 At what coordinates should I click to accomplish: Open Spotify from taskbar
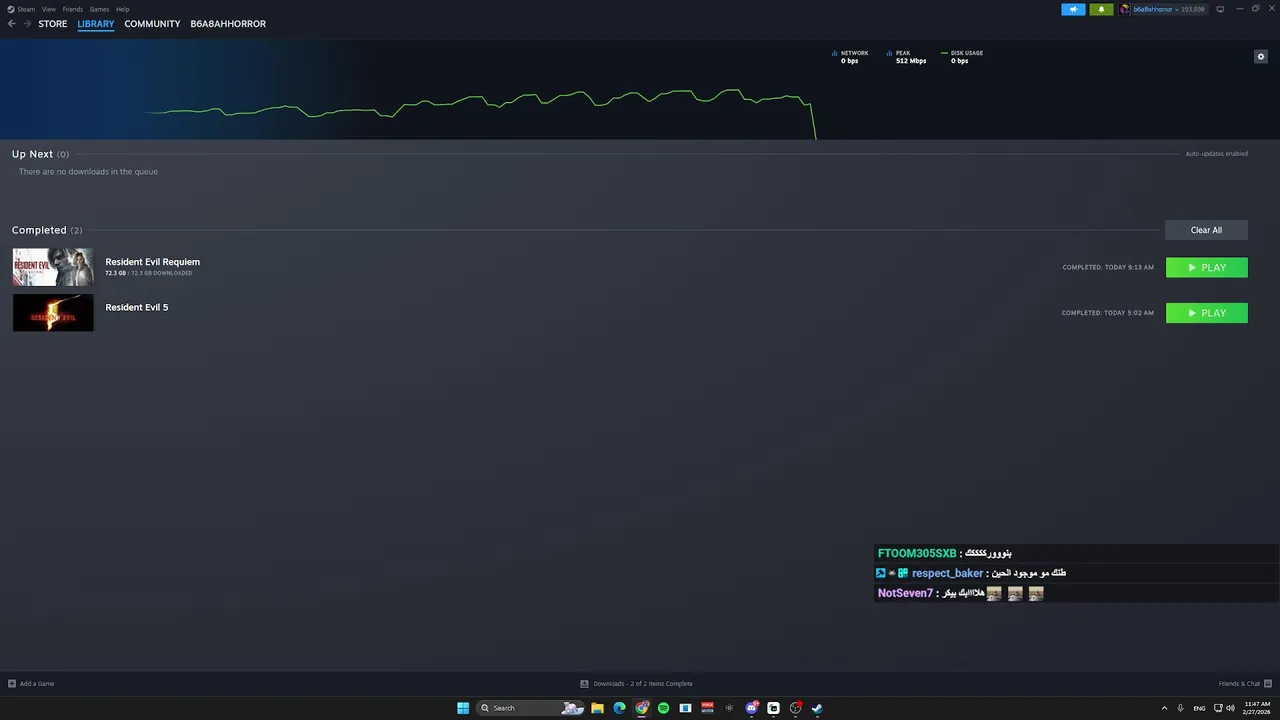tap(663, 708)
